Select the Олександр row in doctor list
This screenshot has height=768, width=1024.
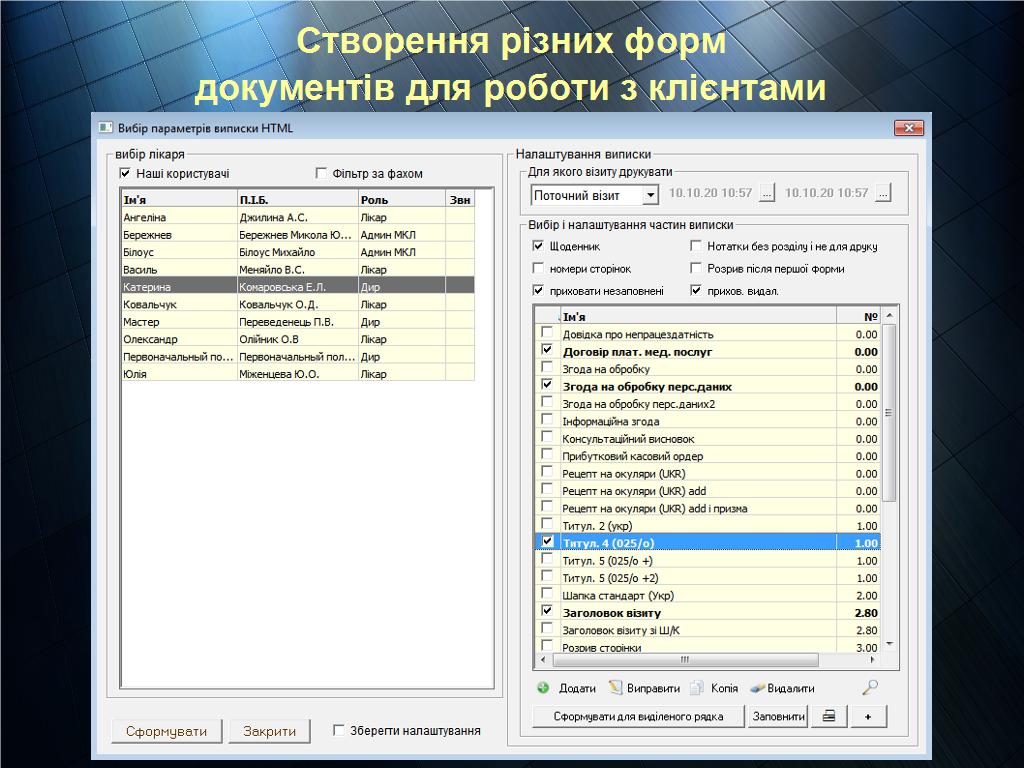[x=178, y=339]
